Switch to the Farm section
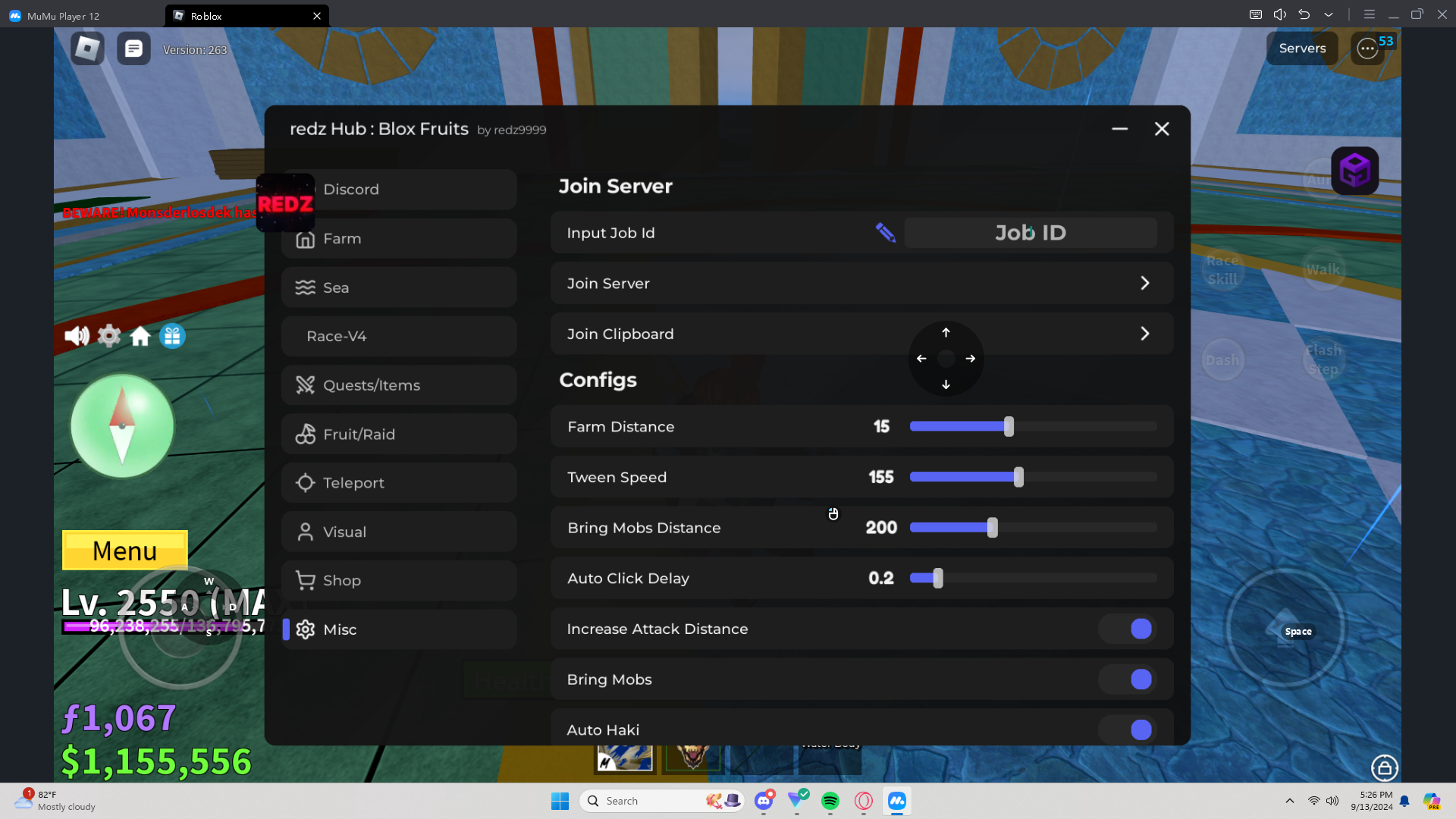 pyautogui.click(x=400, y=239)
